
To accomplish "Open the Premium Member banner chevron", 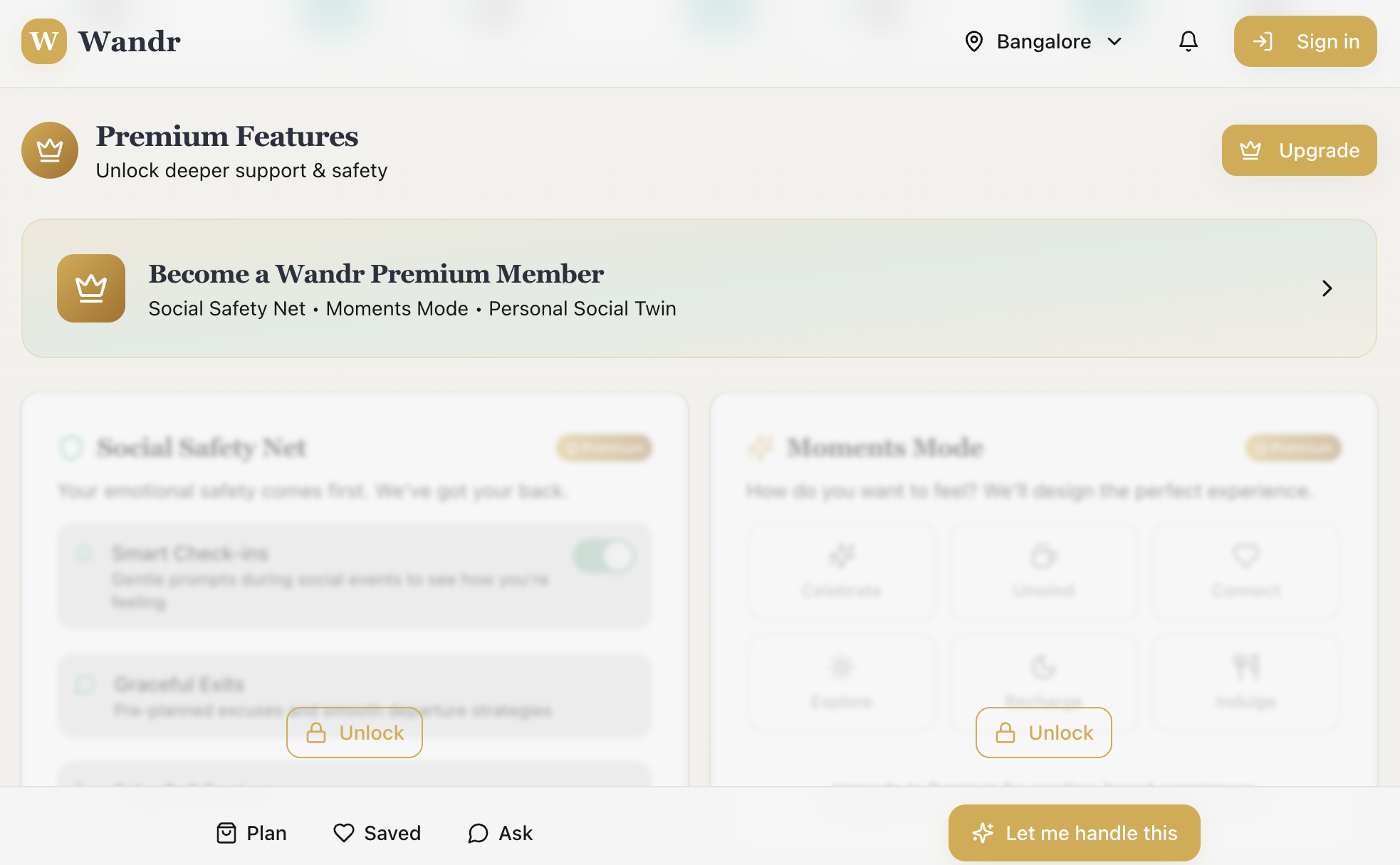I will [x=1327, y=288].
